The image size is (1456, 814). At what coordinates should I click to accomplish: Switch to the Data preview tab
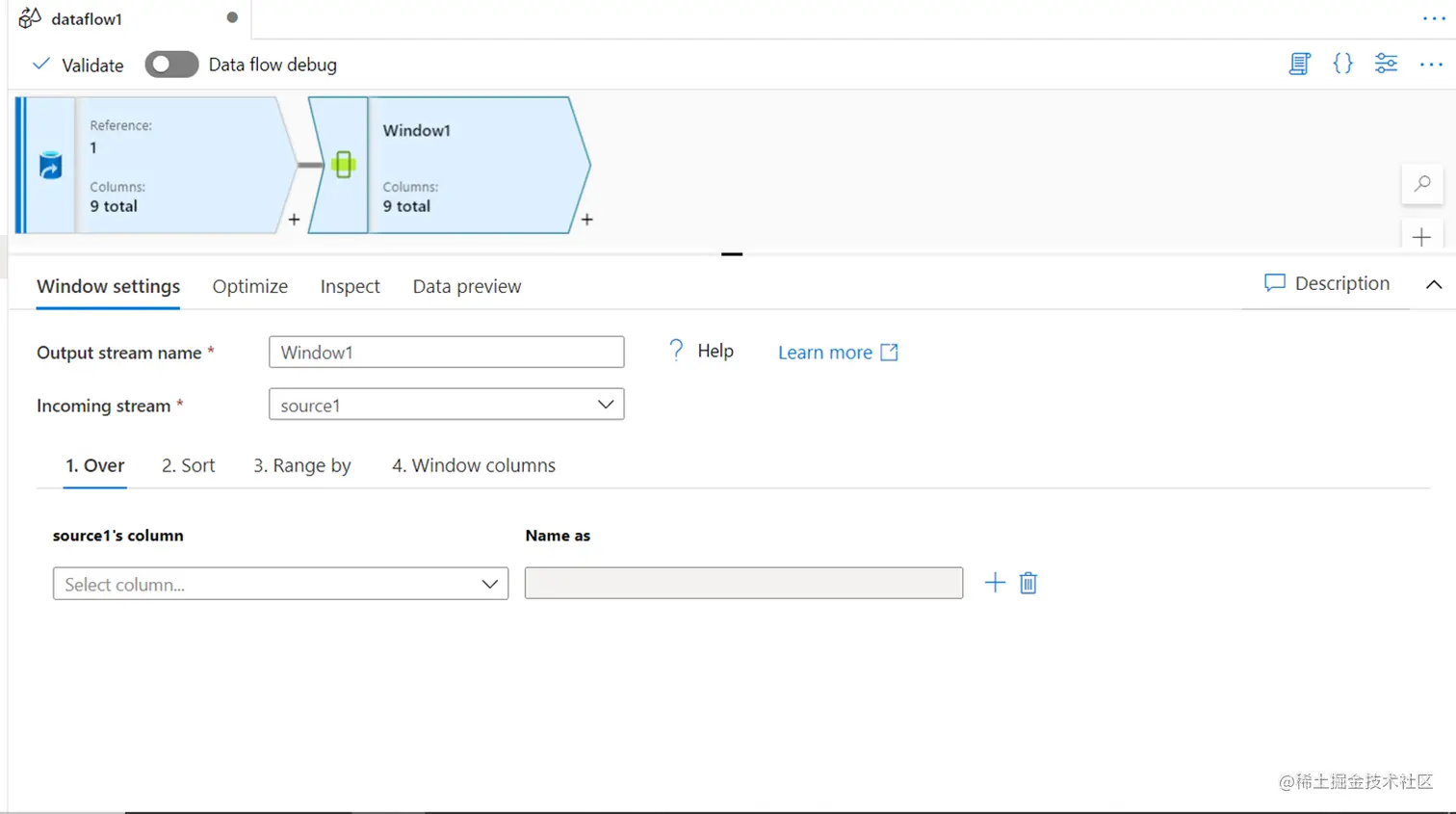tap(467, 286)
